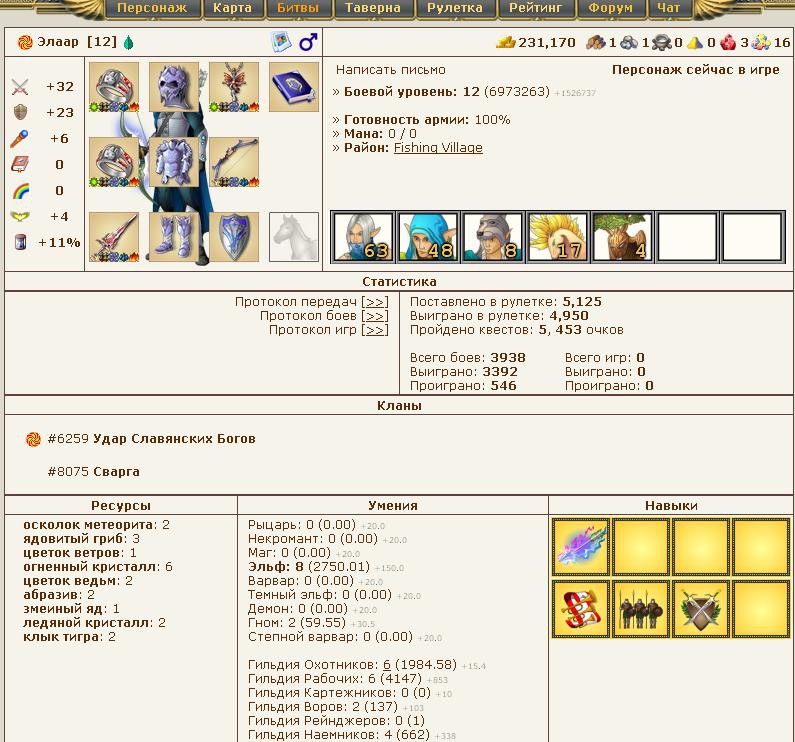Select the lower ring slot

tap(114, 162)
